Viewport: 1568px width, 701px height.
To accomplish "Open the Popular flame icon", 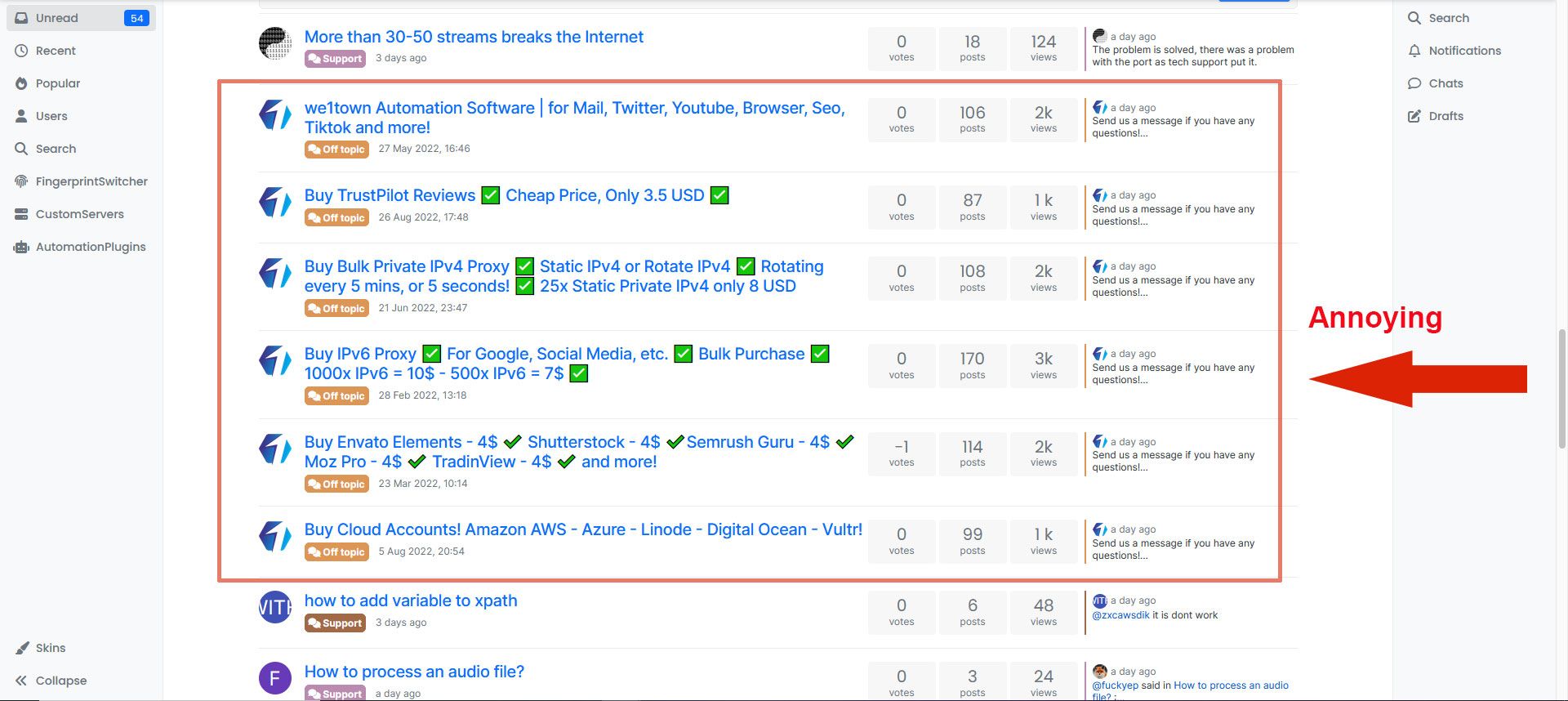I will (21, 83).
